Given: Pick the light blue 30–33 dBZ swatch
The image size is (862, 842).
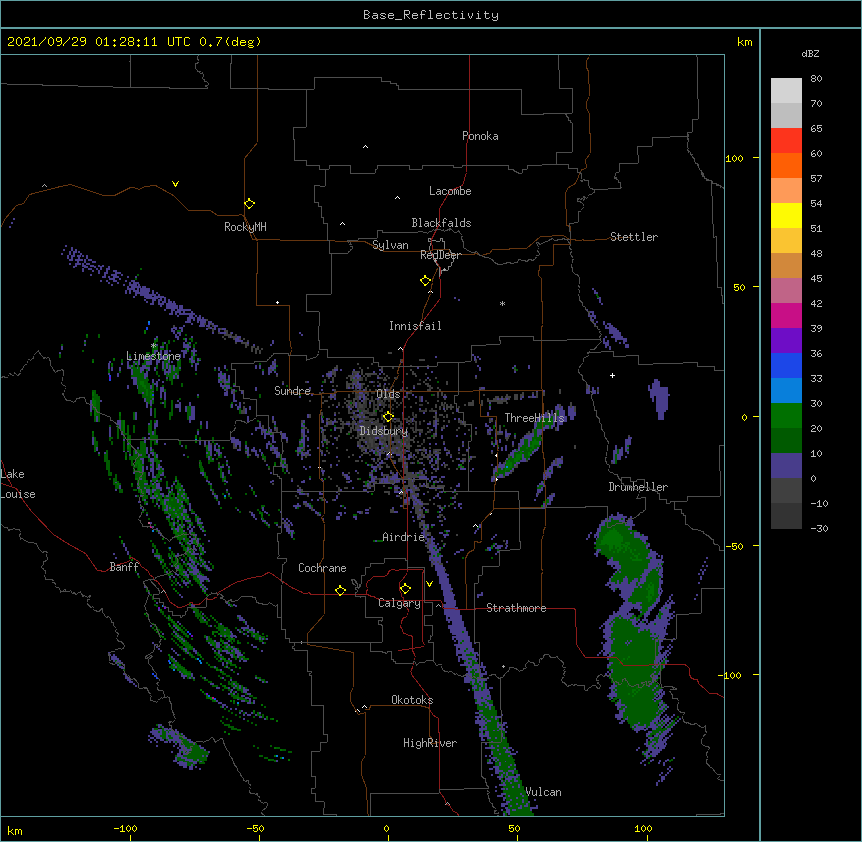Looking at the screenshot, I should 786,391.
